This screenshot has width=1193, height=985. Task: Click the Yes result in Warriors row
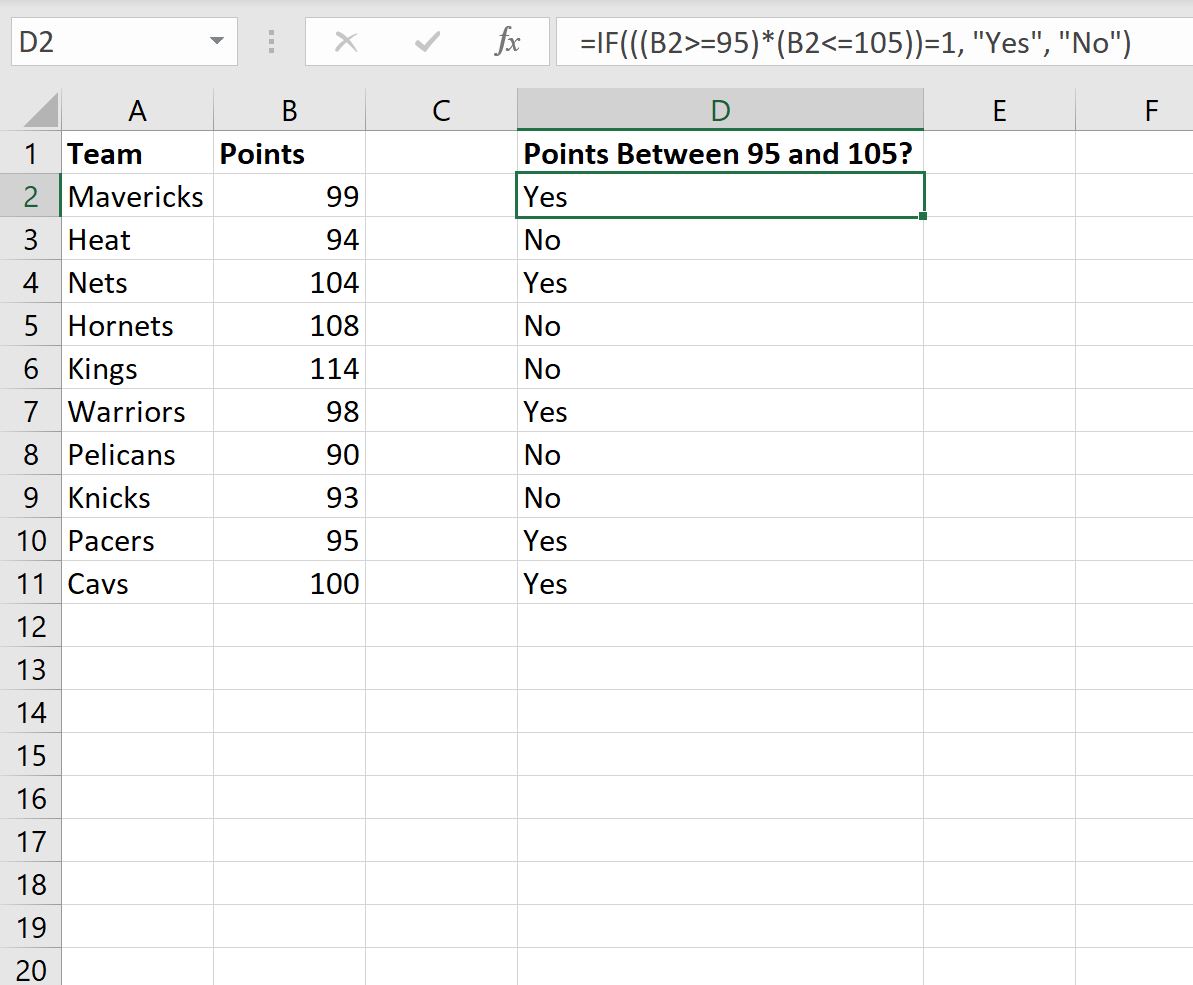(x=720, y=411)
